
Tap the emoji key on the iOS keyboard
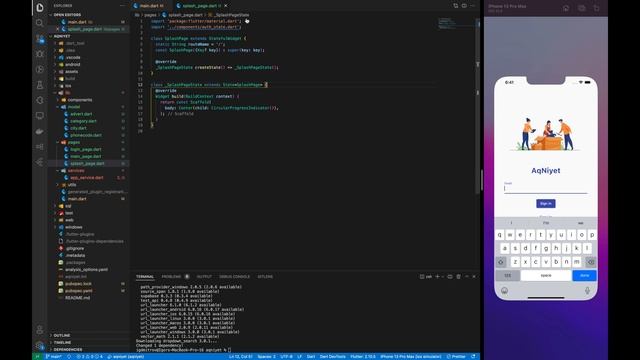(504, 290)
